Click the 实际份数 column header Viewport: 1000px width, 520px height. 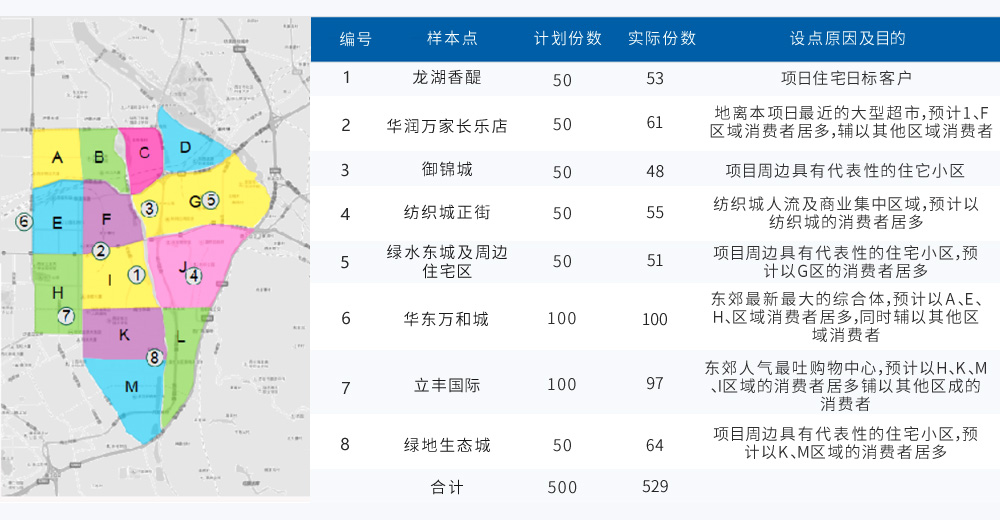(x=662, y=39)
